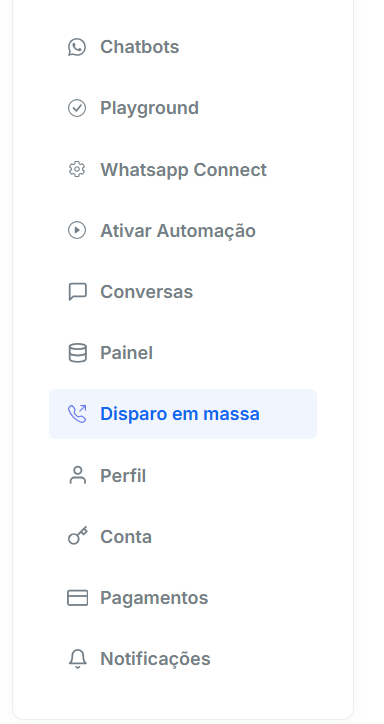Viewport: 384px width, 724px height.
Task: Click the gear icon next to Whatsapp Connect
Action: 77,169
